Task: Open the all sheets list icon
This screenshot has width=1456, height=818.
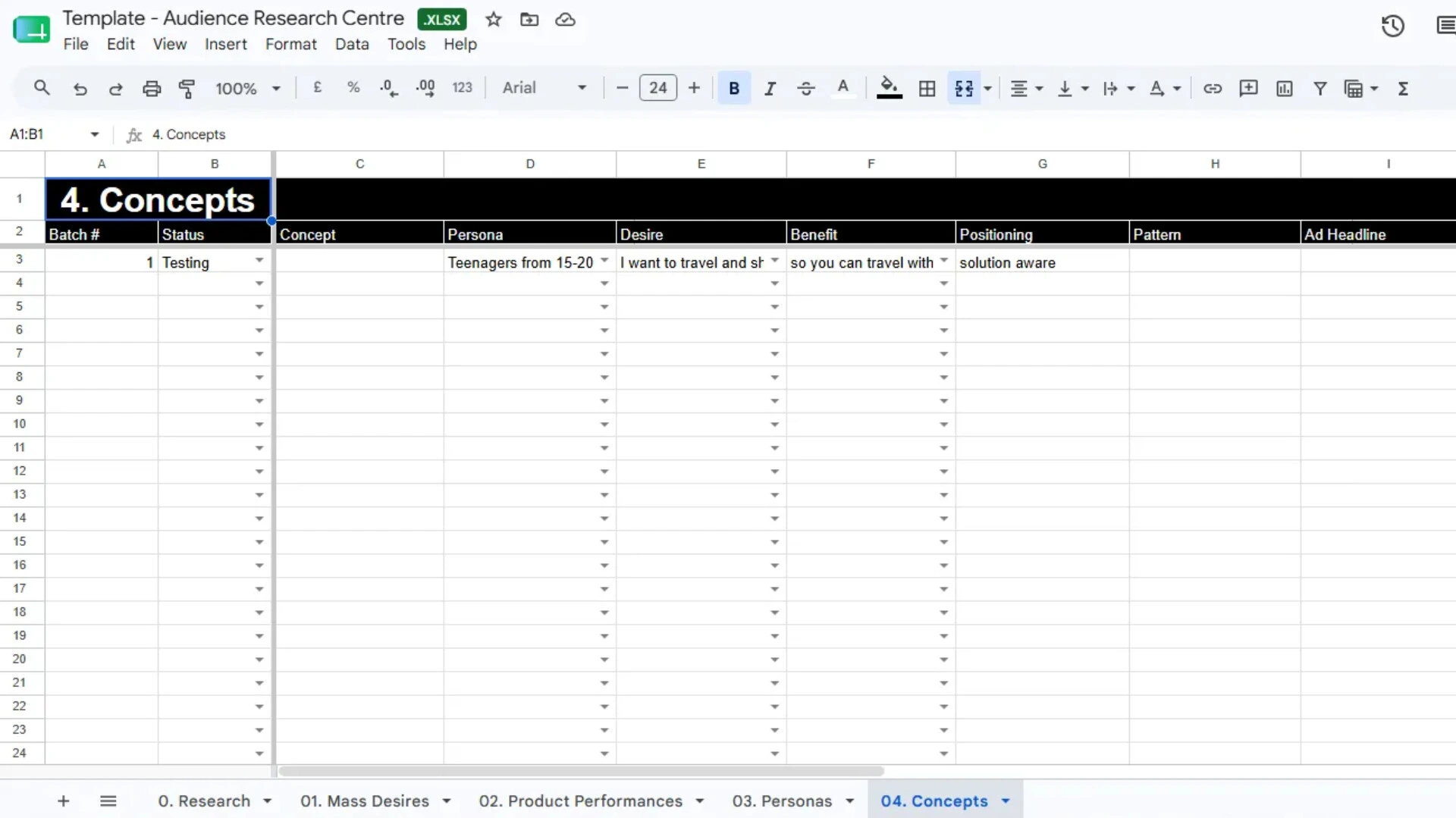Action: coord(108,801)
